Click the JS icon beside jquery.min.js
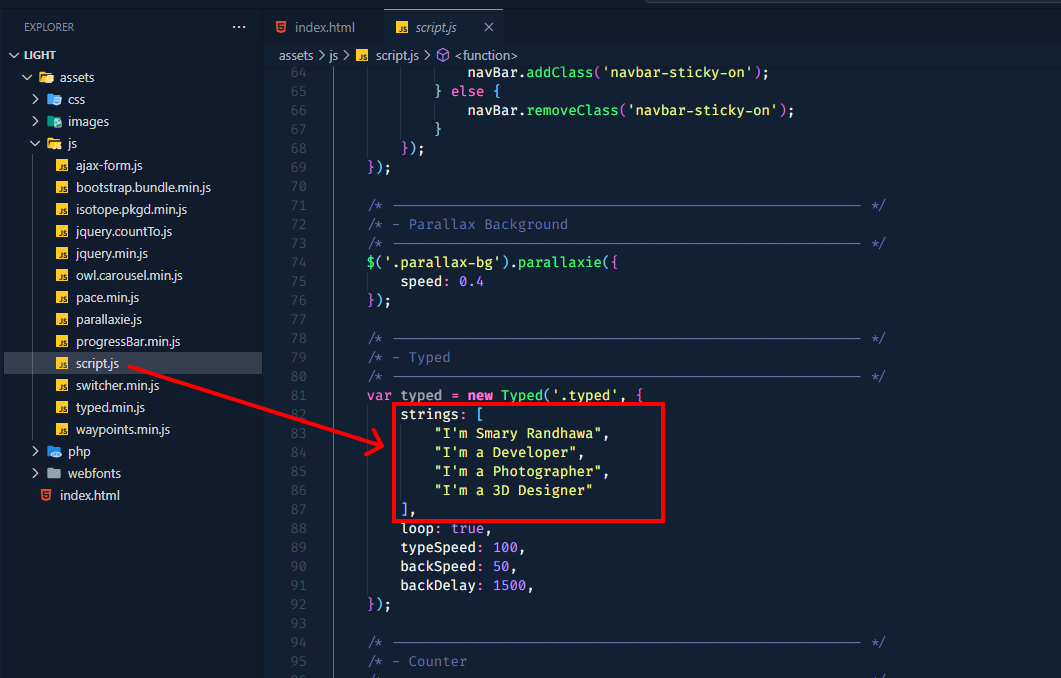This screenshot has width=1061, height=678. click(62, 254)
